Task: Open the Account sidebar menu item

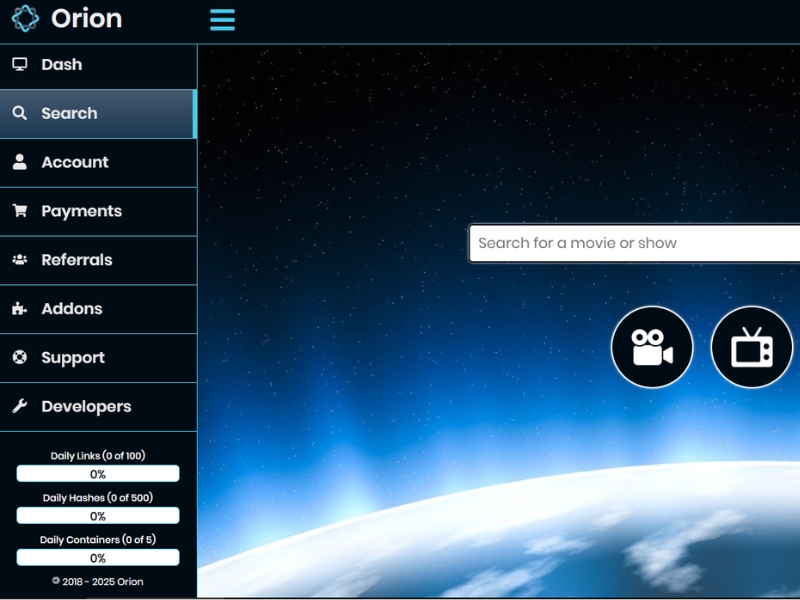Action: [x=75, y=162]
